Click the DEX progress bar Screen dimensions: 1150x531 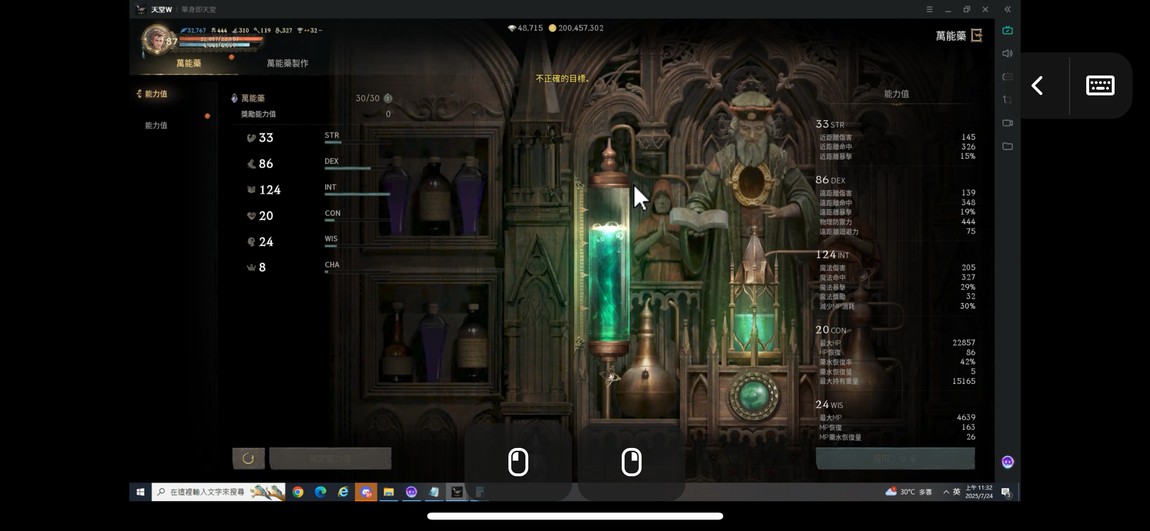[x=356, y=168]
